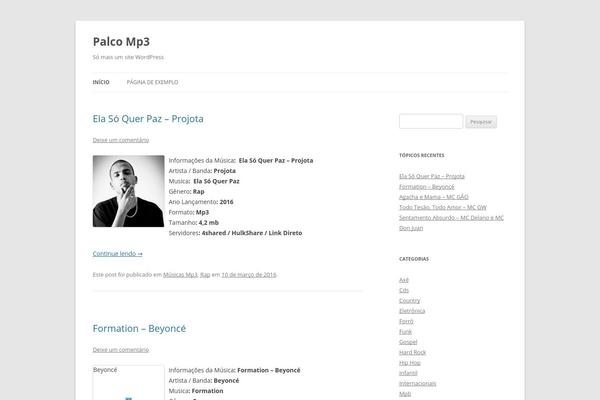
Task: Select the Internacionais category
Action: tap(417, 383)
